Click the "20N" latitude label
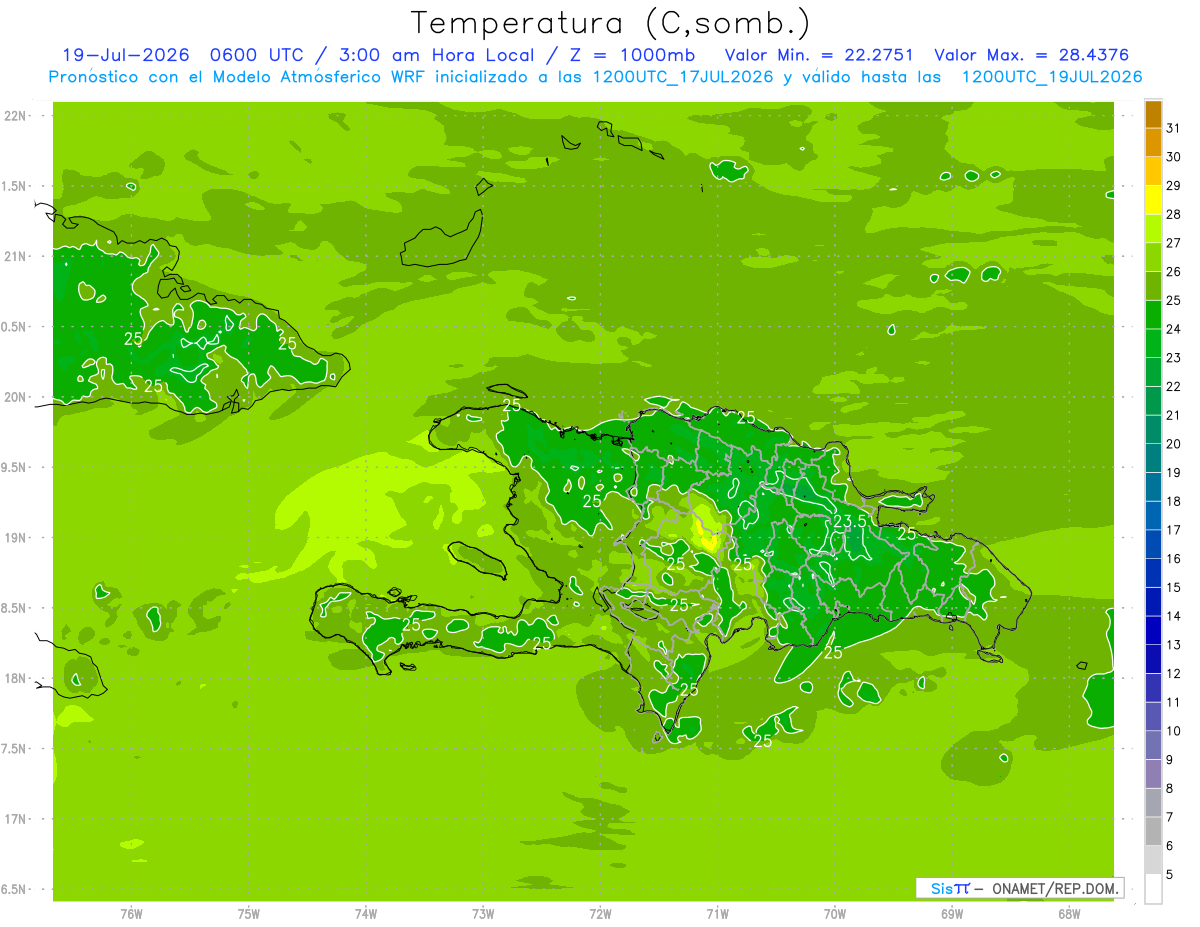The width and height of the screenshot is (1200, 927). 16,398
